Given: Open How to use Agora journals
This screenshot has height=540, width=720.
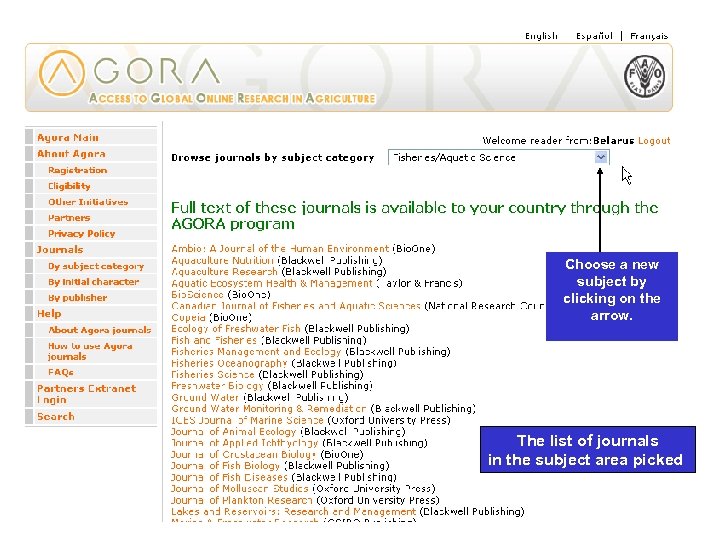Looking at the screenshot, I should (90, 351).
